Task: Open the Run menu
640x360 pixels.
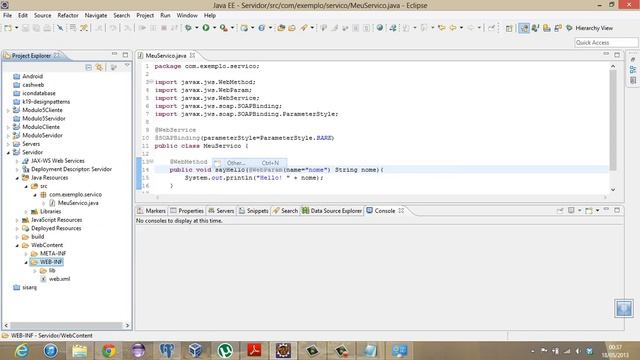Action: coord(165,15)
